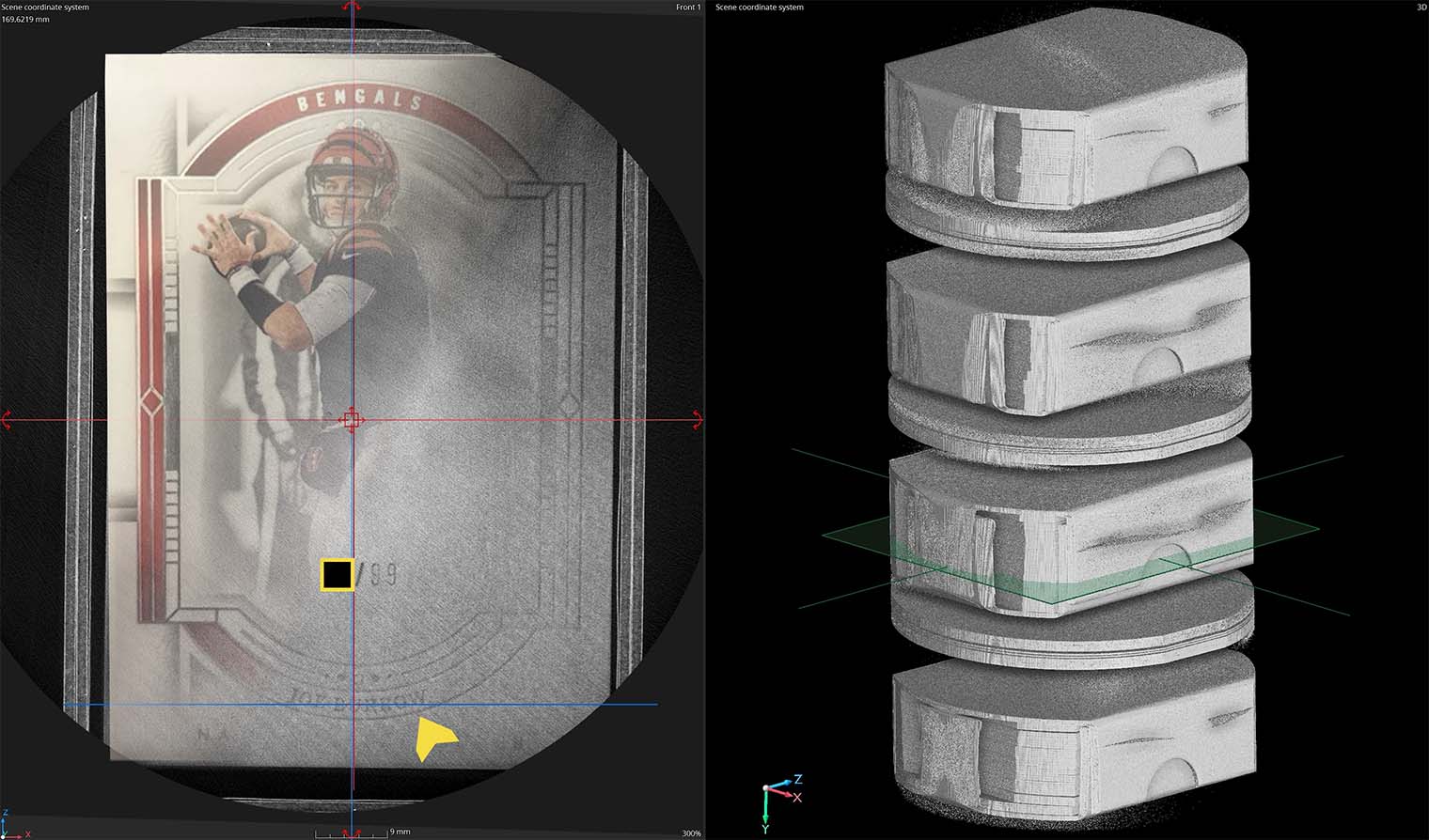Click the '169.6219 mm' slice position value
This screenshot has width=1429, height=840.
(x=25, y=19)
